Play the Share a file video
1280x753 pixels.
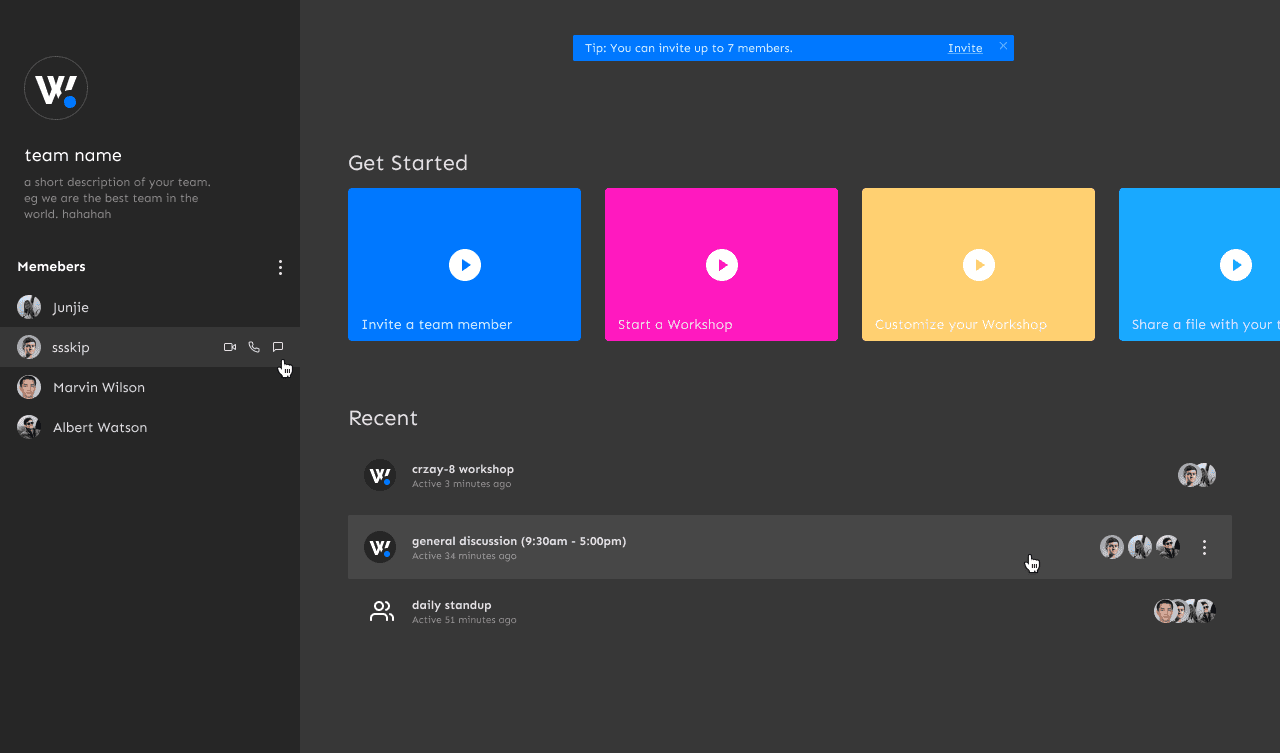[1236, 265]
